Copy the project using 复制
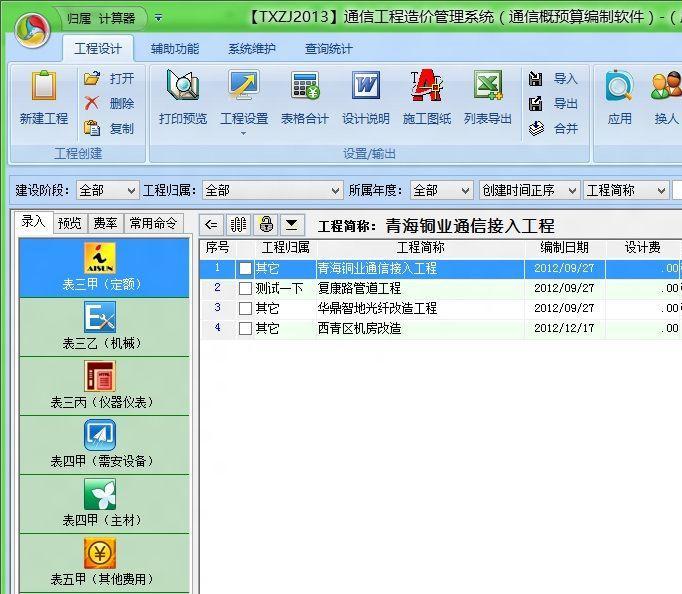 click(x=109, y=128)
